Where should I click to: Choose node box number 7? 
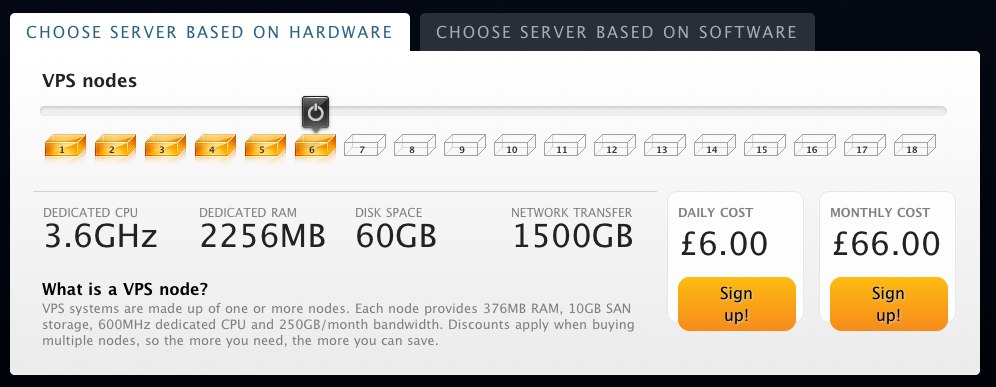point(365,146)
